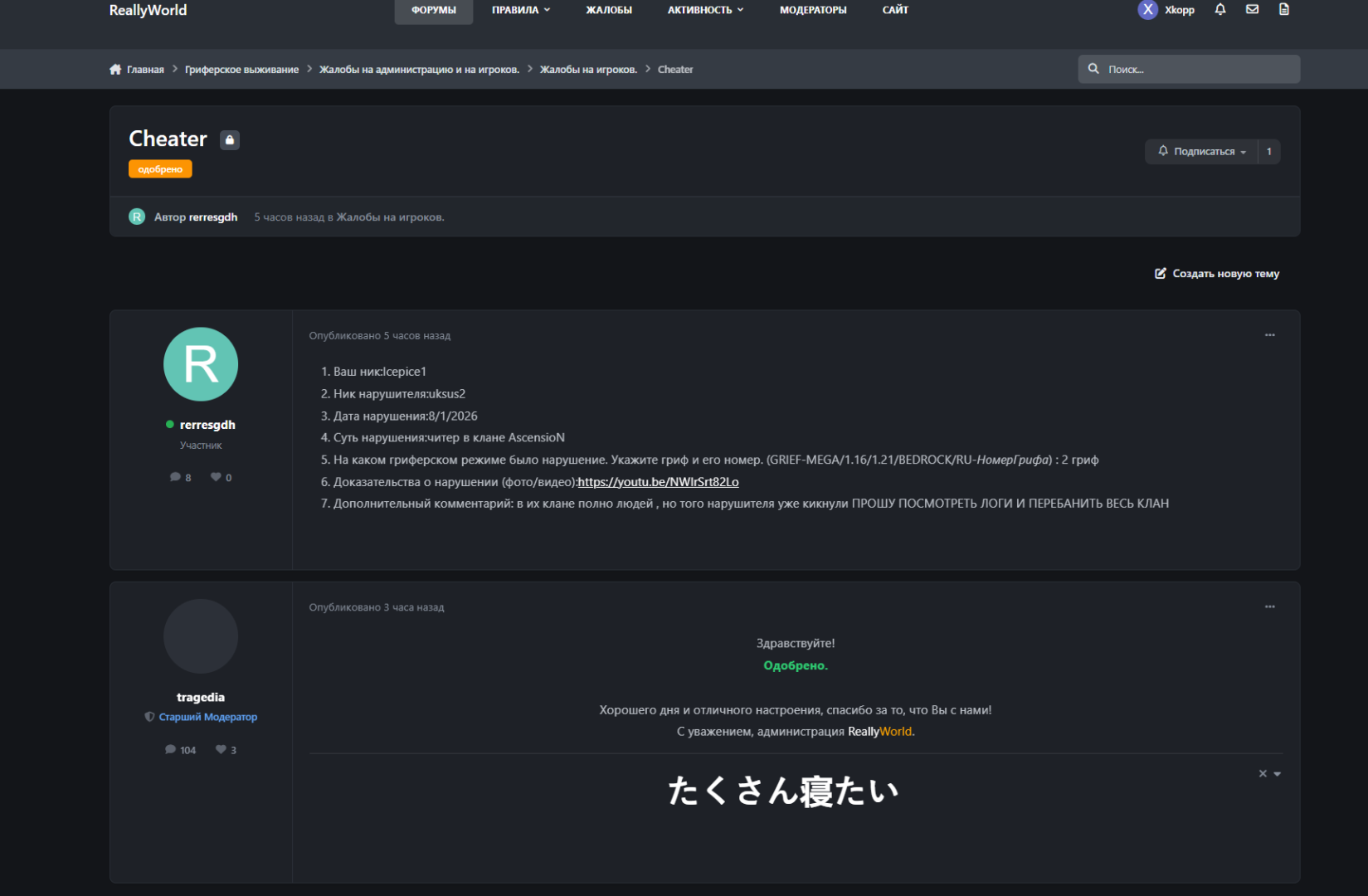Click the home icon in breadcrumbs
This screenshot has width=1368, height=896.
coord(115,69)
